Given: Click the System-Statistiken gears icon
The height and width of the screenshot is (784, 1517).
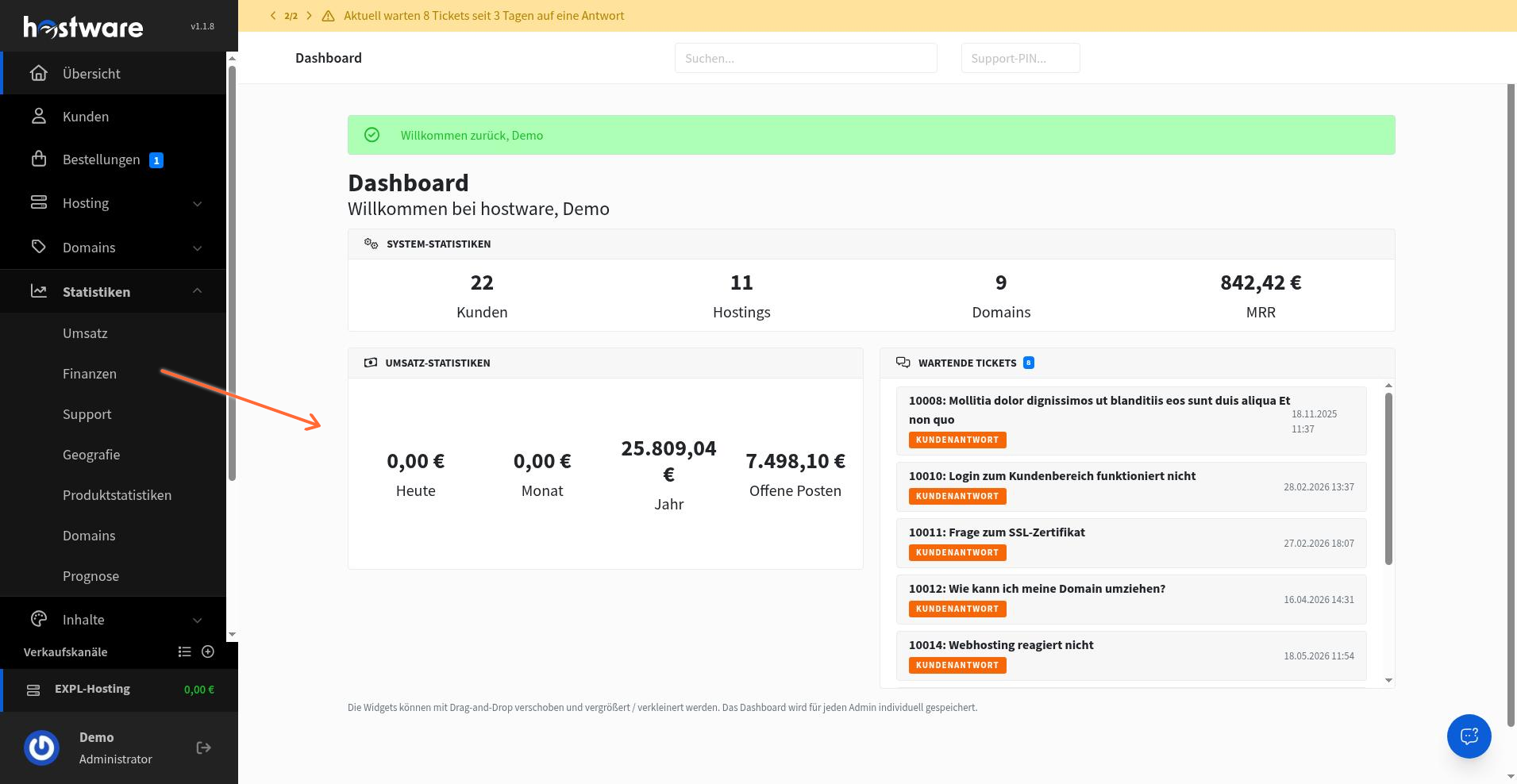Looking at the screenshot, I should [x=371, y=244].
